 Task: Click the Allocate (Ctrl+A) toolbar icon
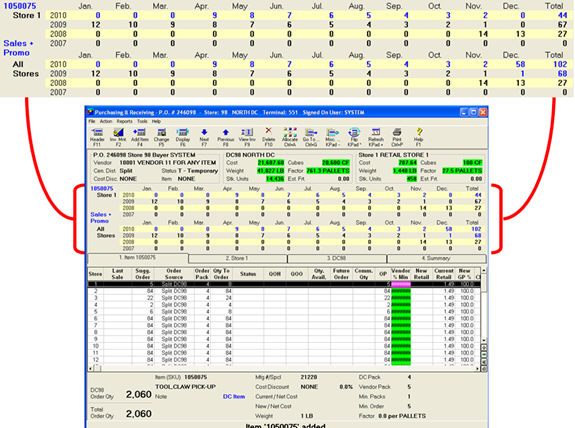coord(290,137)
